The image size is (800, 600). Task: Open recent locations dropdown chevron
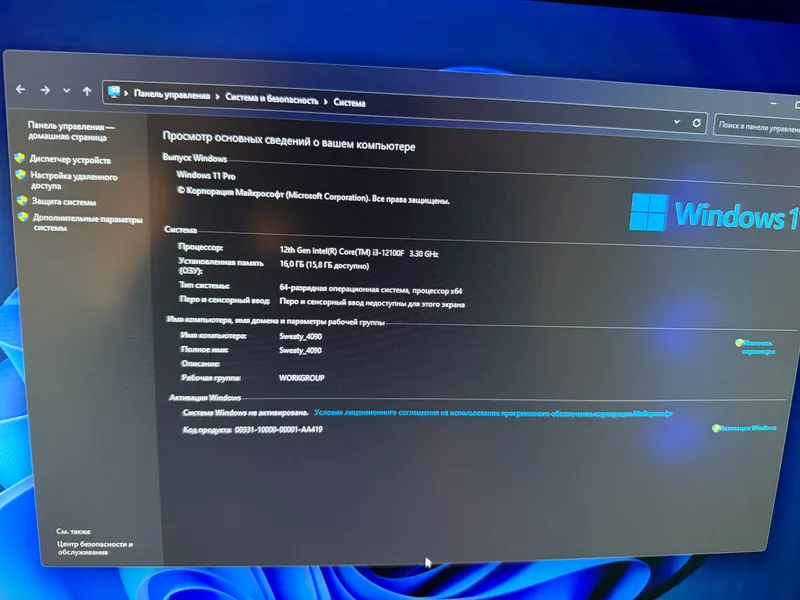66,91
